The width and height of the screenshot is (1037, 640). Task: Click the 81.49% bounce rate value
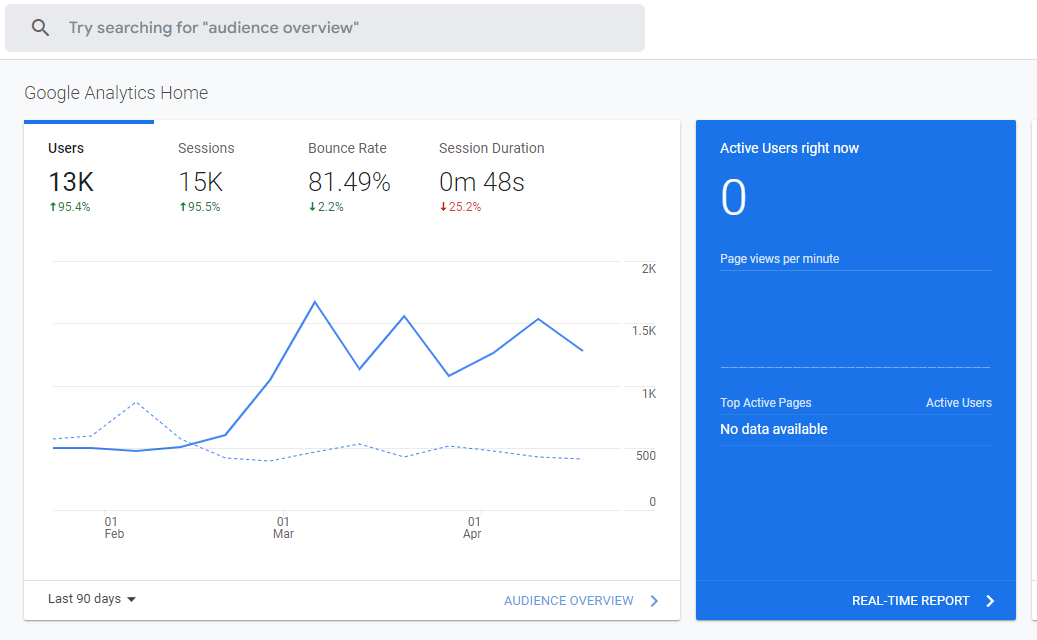point(349,182)
